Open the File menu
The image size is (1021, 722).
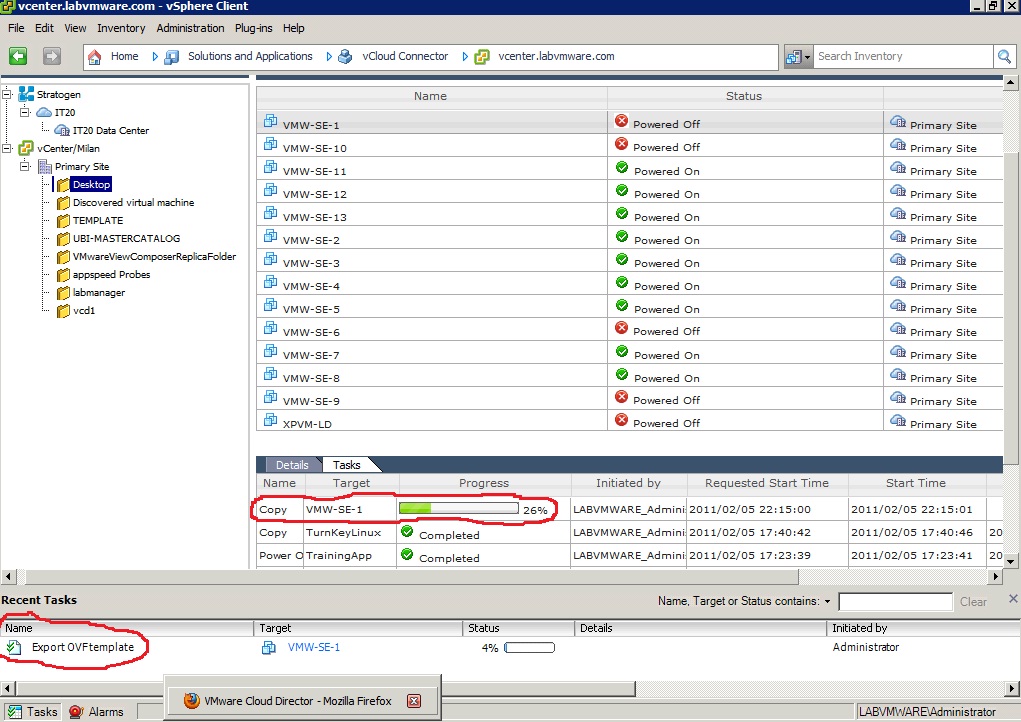[x=16, y=28]
